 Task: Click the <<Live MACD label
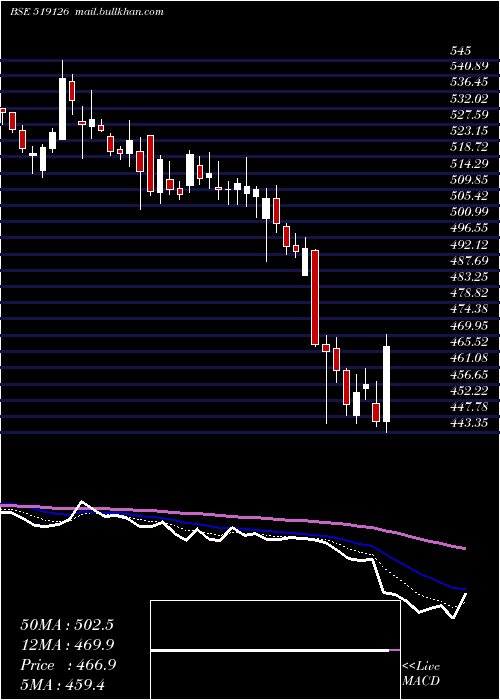coord(421,674)
